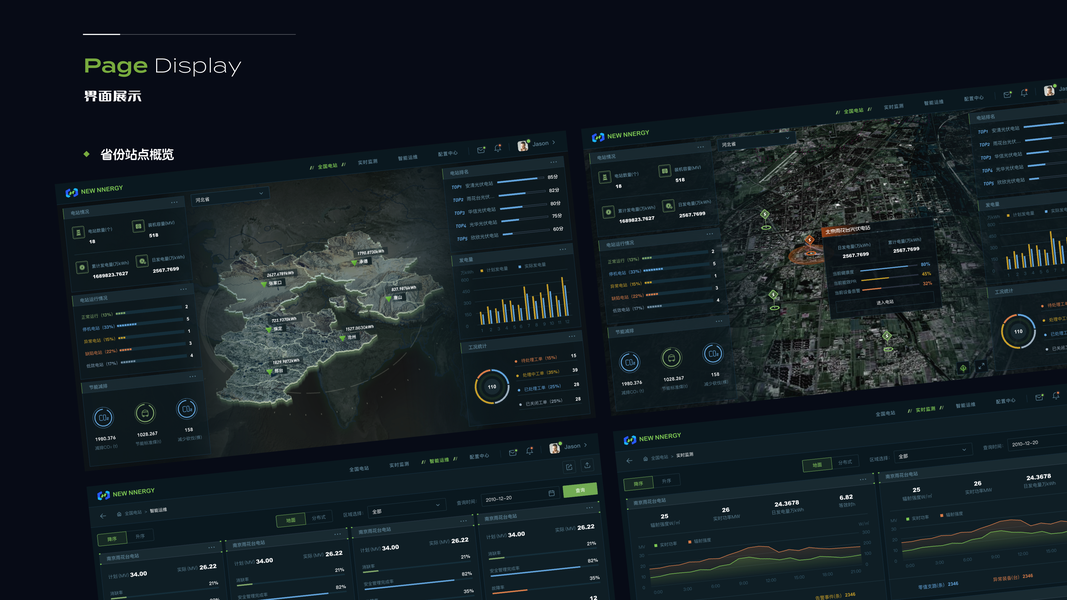The height and width of the screenshot is (600, 1067).
Task: Click the export upload icon in 智能运维 dashboard toolbar
Action: [x=587, y=465]
